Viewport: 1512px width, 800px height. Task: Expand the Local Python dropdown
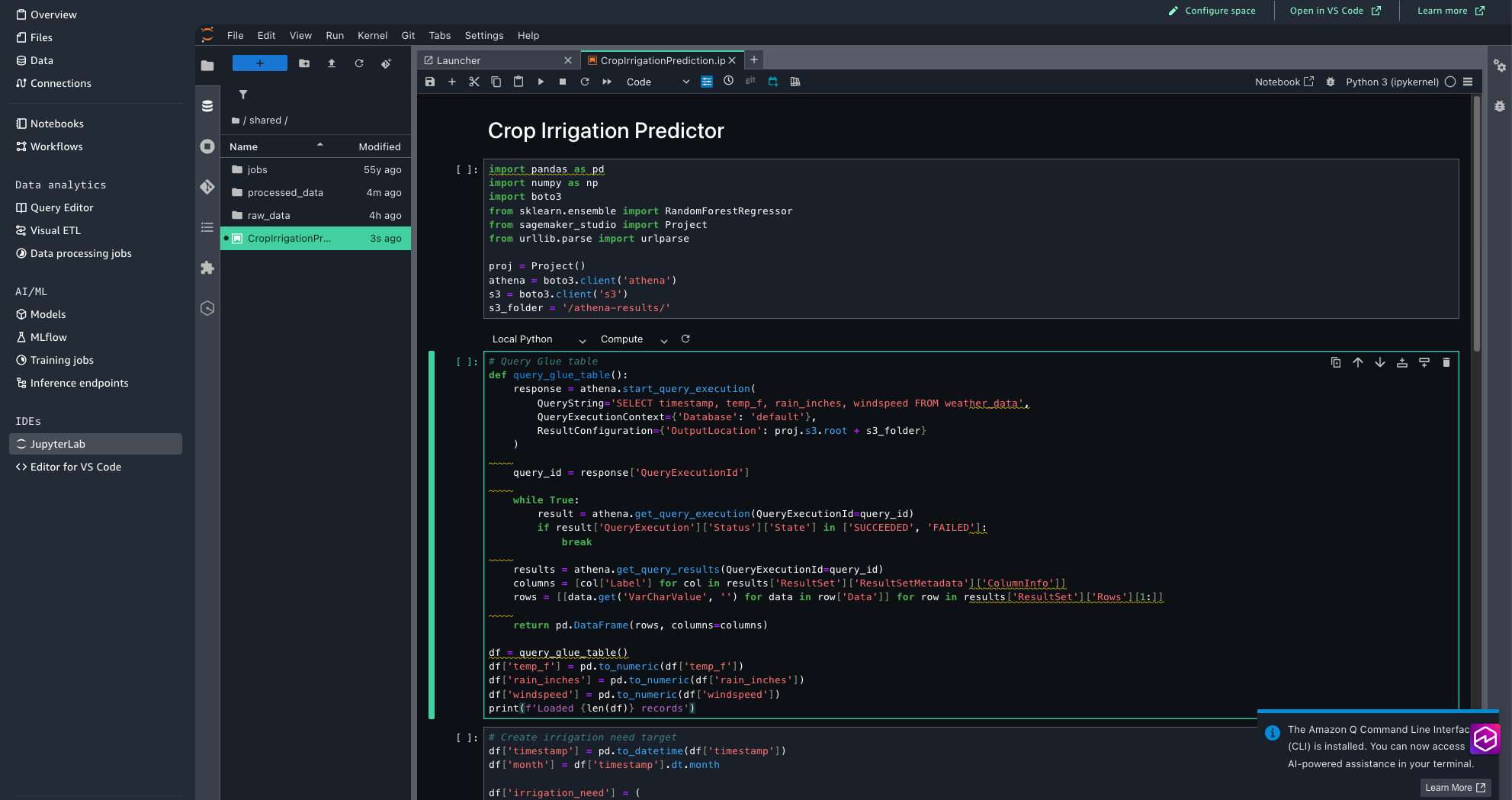[538, 339]
